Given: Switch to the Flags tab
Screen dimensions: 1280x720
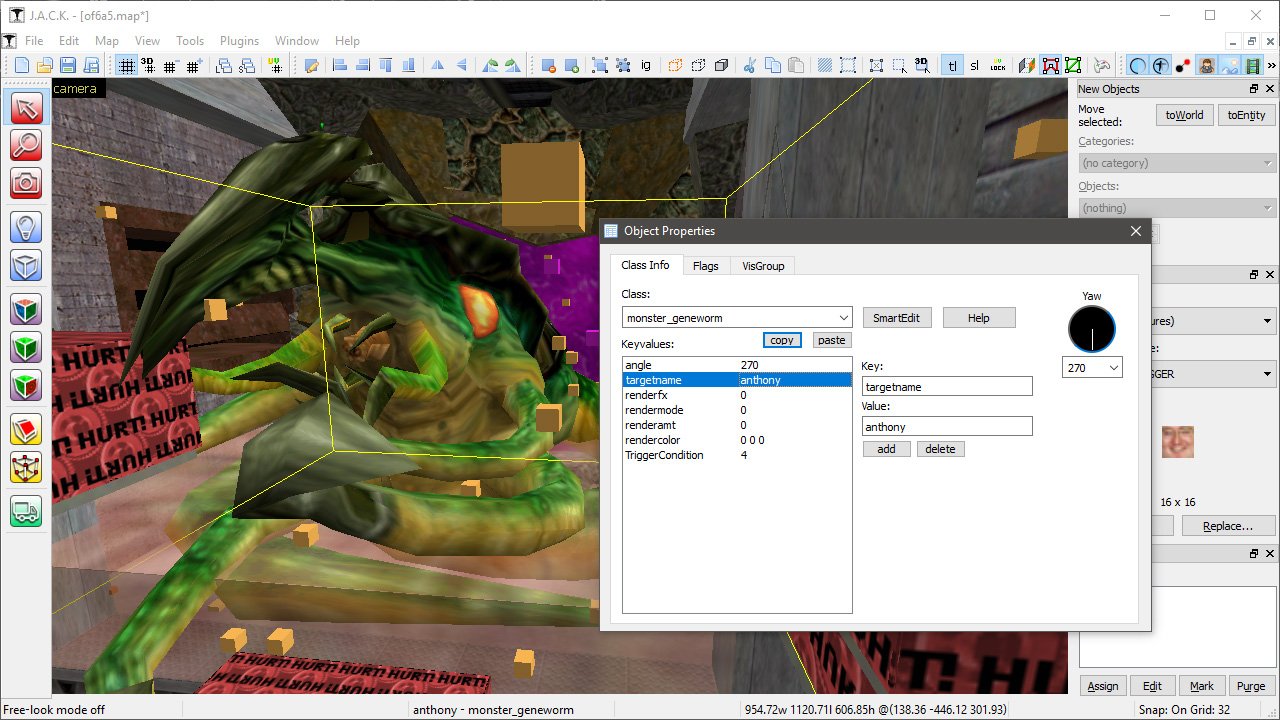Looking at the screenshot, I should click(x=705, y=265).
